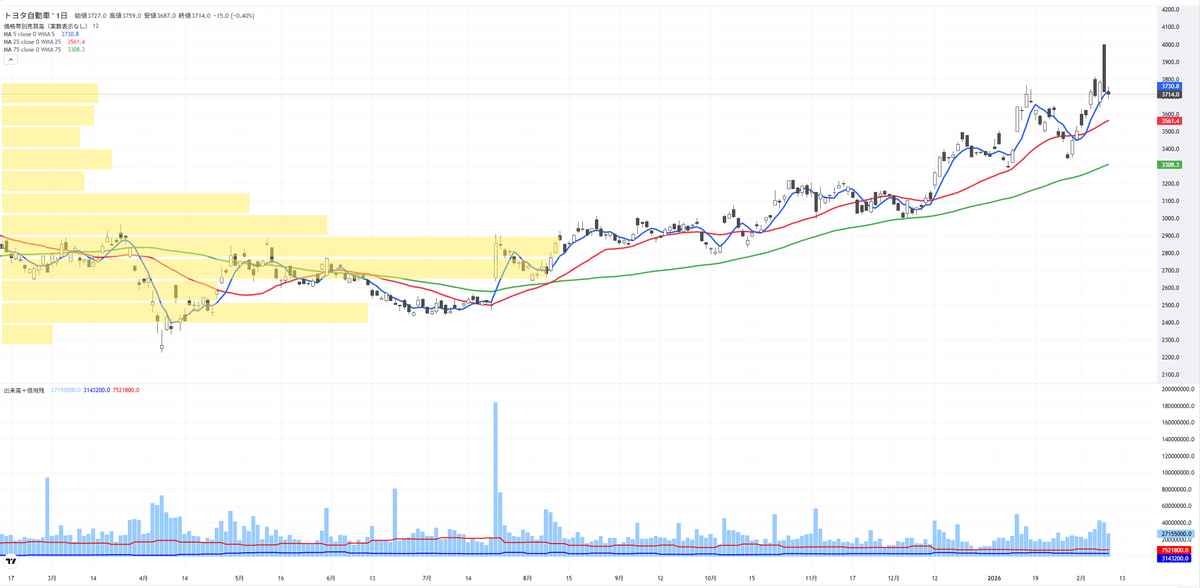The image size is (1200, 588).
Task: Click the red 3561.4 price axis label
Action: 1171,121
